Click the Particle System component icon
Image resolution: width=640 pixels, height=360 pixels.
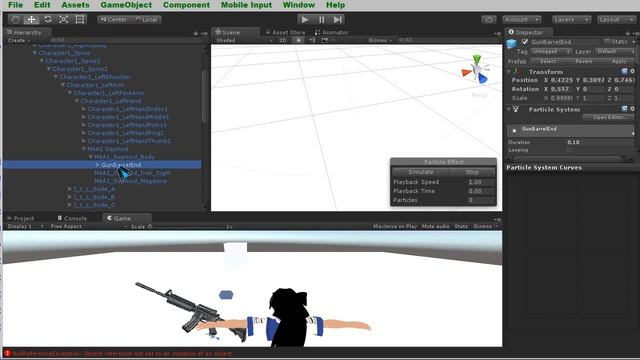tap(516, 109)
